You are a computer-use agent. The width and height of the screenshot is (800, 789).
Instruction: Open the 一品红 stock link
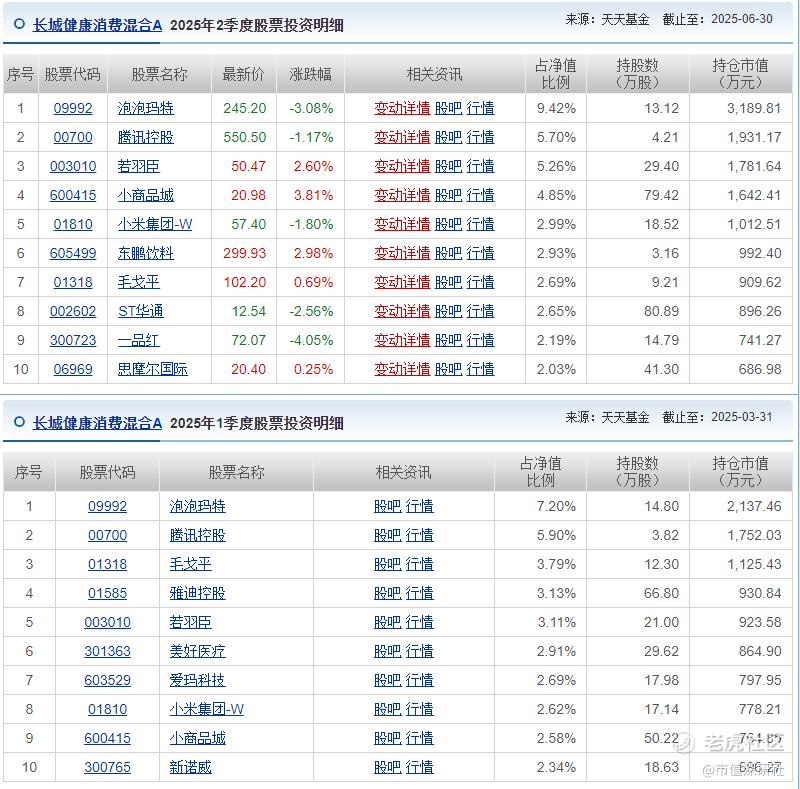pyautogui.click(x=138, y=340)
